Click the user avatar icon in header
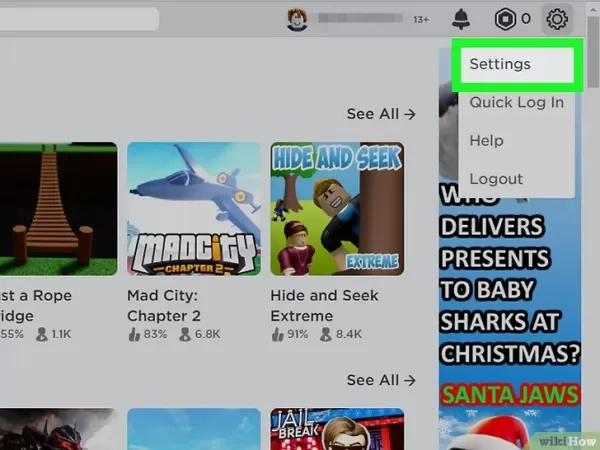The image size is (600, 450). (x=297, y=19)
